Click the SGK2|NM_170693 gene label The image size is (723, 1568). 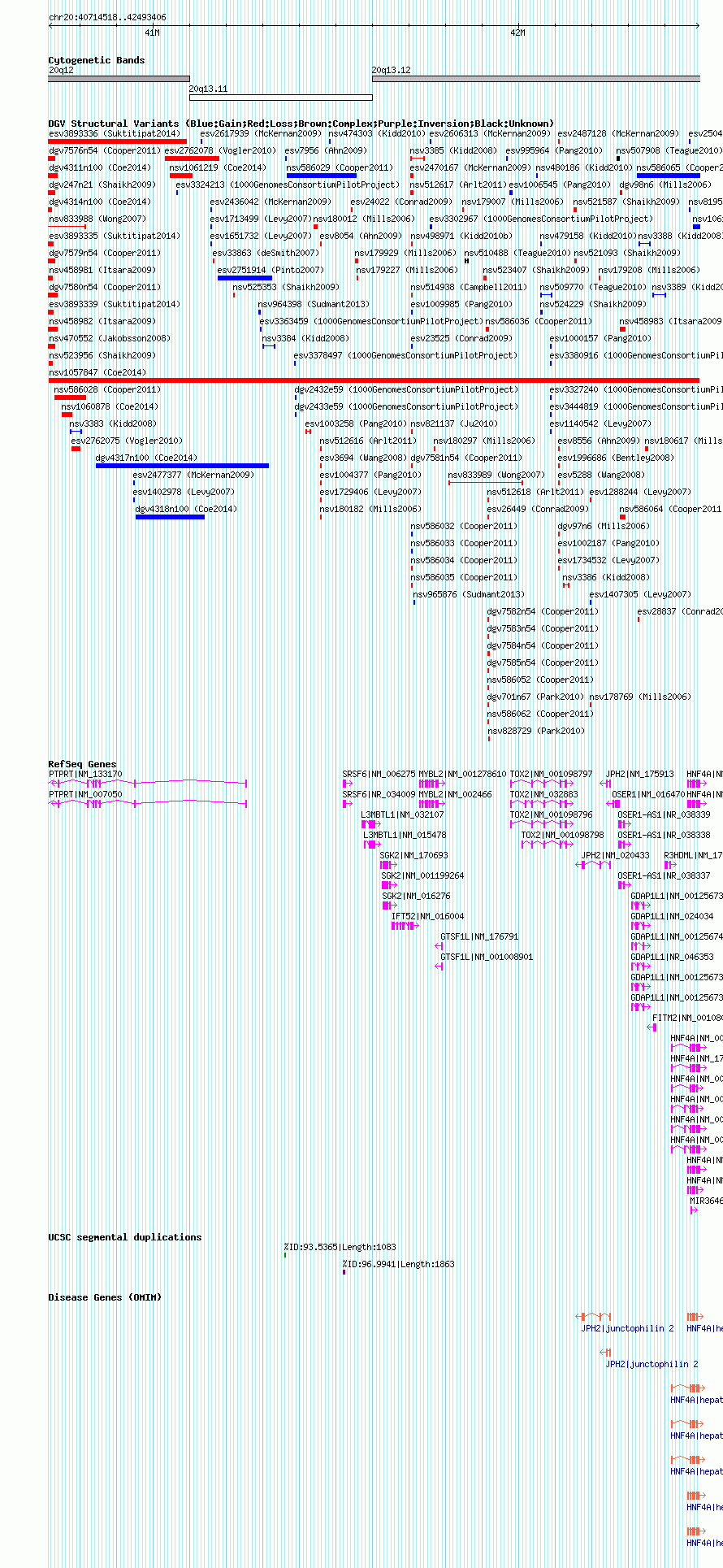414,855
